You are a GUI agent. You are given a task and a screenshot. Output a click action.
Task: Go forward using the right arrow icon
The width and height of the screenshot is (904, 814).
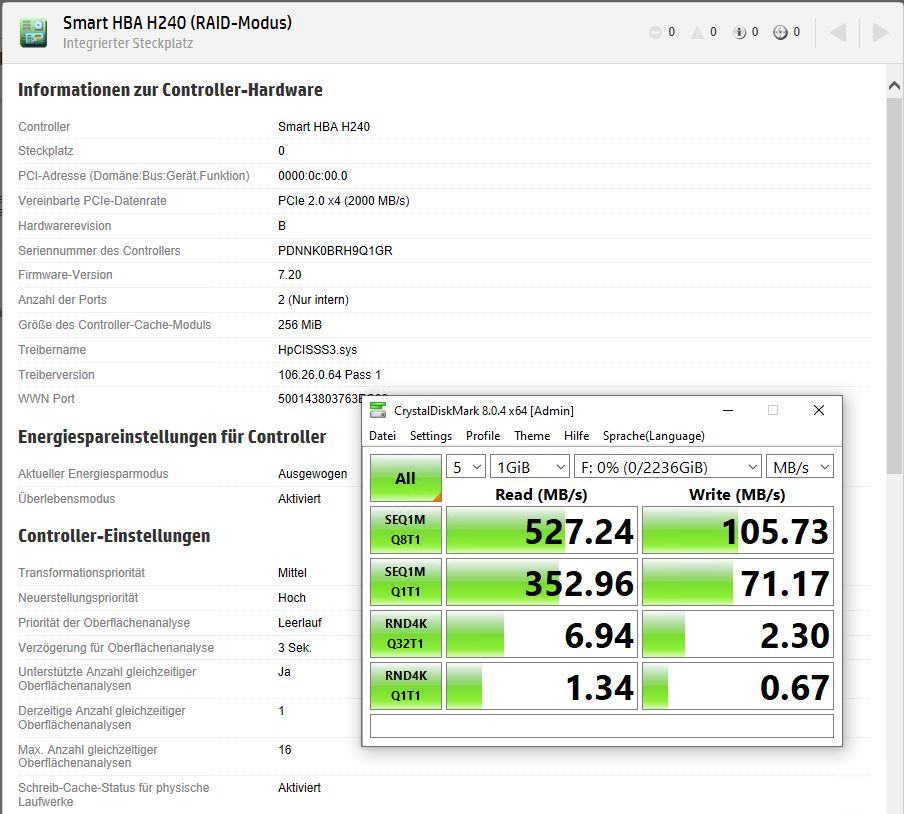click(x=880, y=32)
